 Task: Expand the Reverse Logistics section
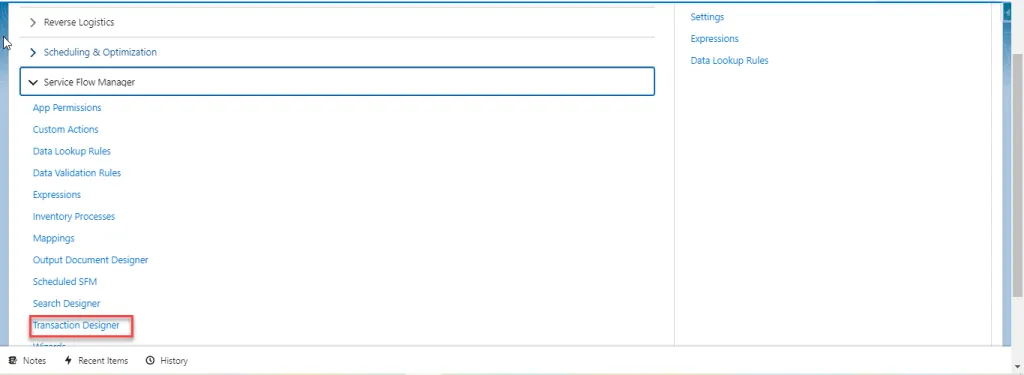(x=336, y=22)
